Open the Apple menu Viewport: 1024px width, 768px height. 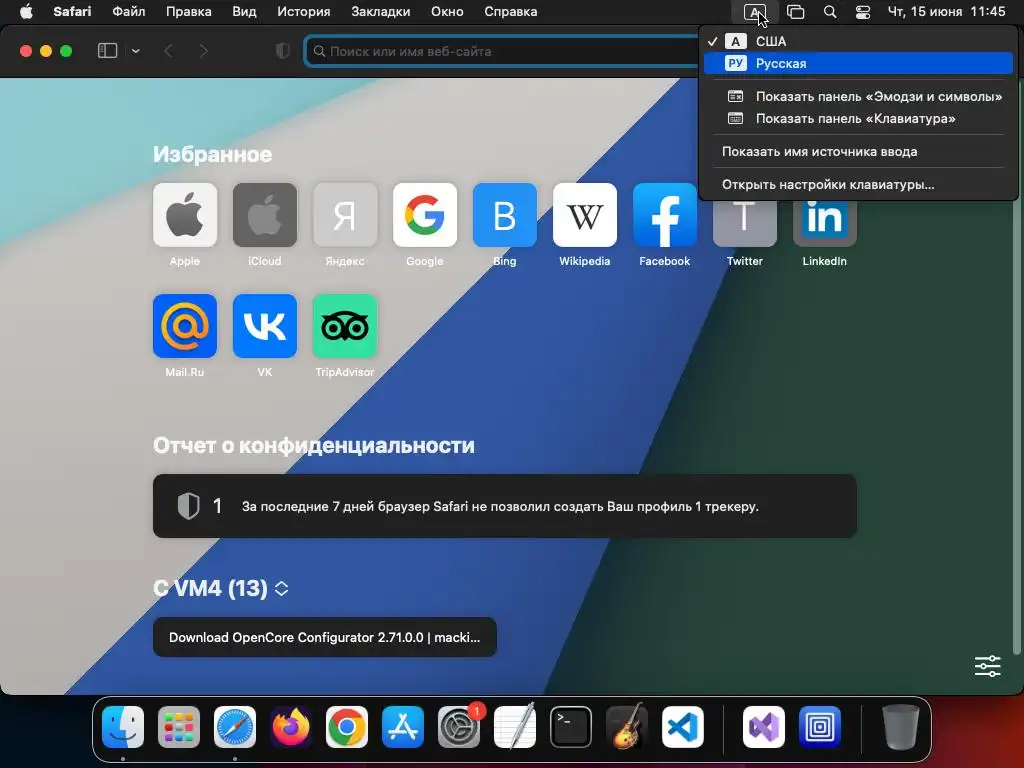click(26, 12)
